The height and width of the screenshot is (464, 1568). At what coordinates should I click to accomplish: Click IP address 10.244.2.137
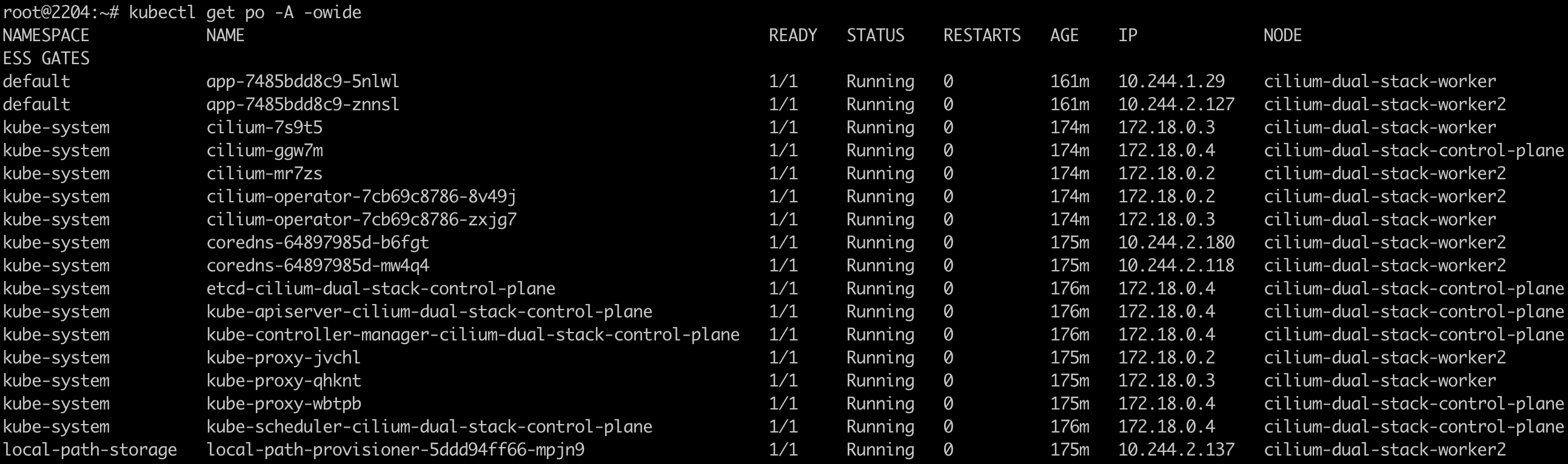coord(1176,450)
